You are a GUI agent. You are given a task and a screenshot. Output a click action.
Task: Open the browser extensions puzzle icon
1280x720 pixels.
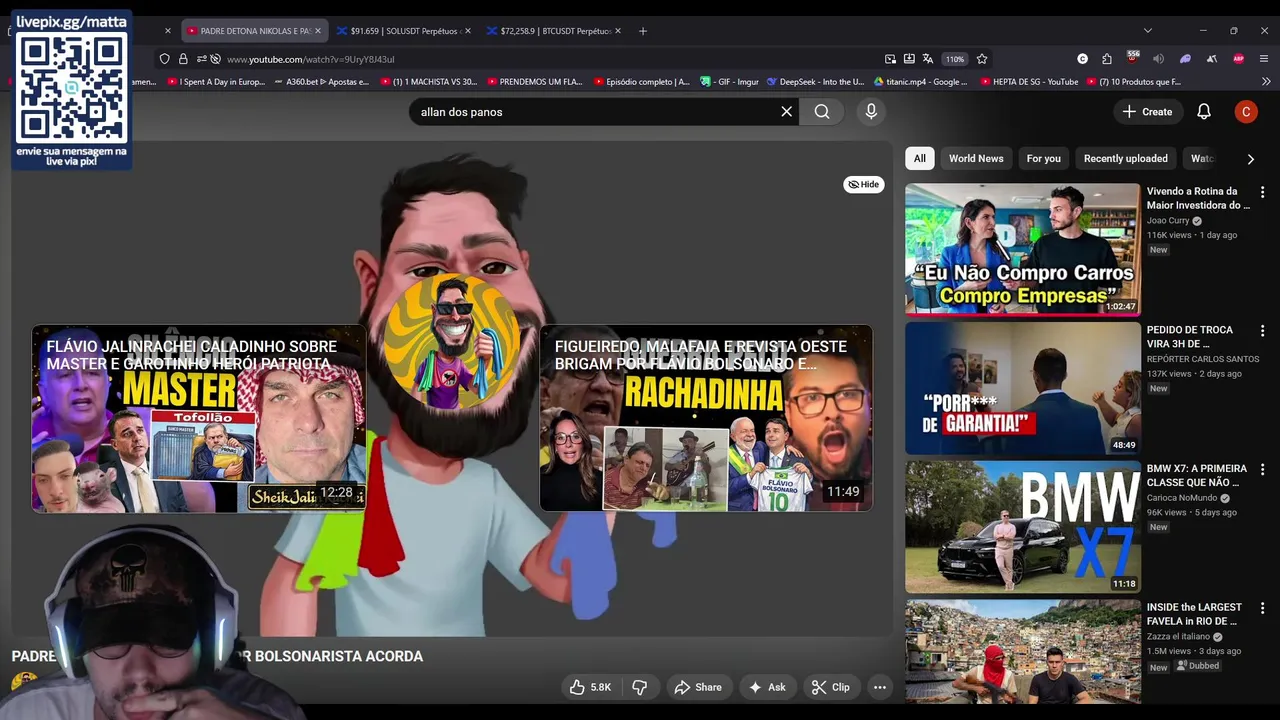[1107, 59]
